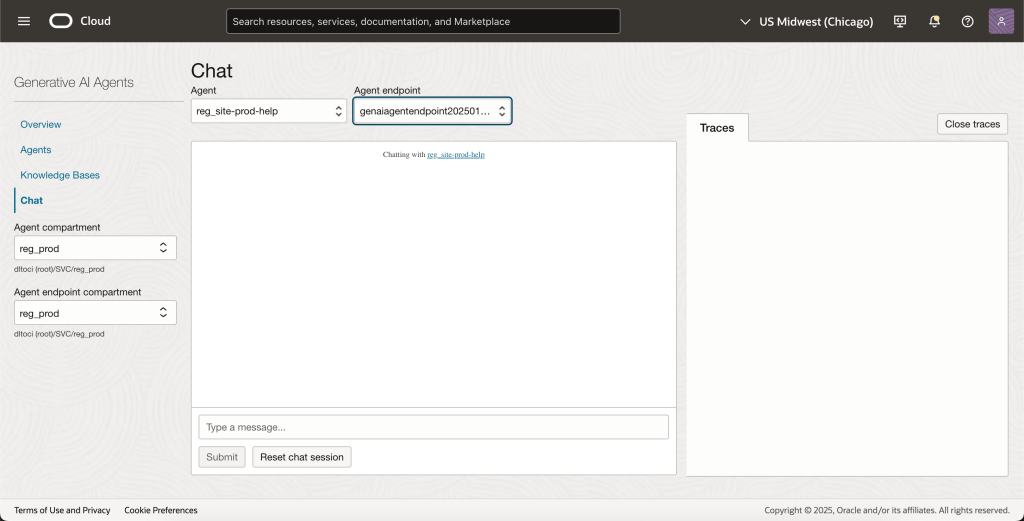Follow the reg_site-prod-help link in chat

click(x=456, y=155)
